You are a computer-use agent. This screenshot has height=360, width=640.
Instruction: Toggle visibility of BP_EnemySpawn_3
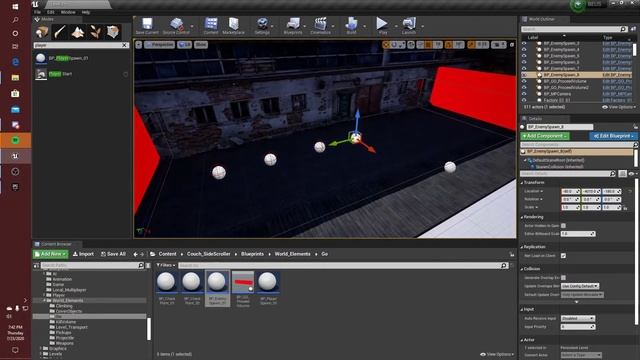coord(524,43)
